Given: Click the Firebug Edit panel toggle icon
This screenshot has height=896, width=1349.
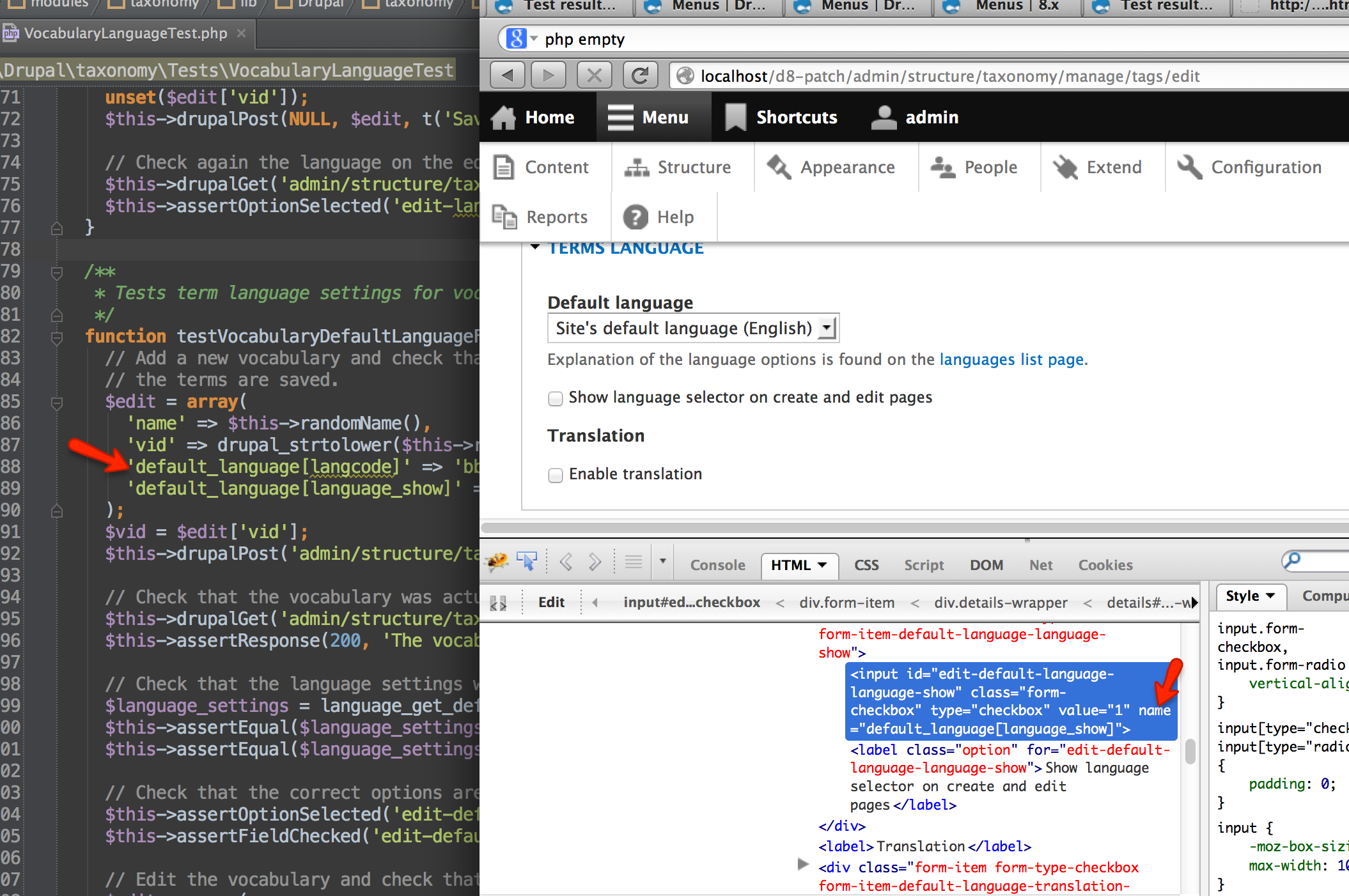Looking at the screenshot, I should [x=498, y=603].
